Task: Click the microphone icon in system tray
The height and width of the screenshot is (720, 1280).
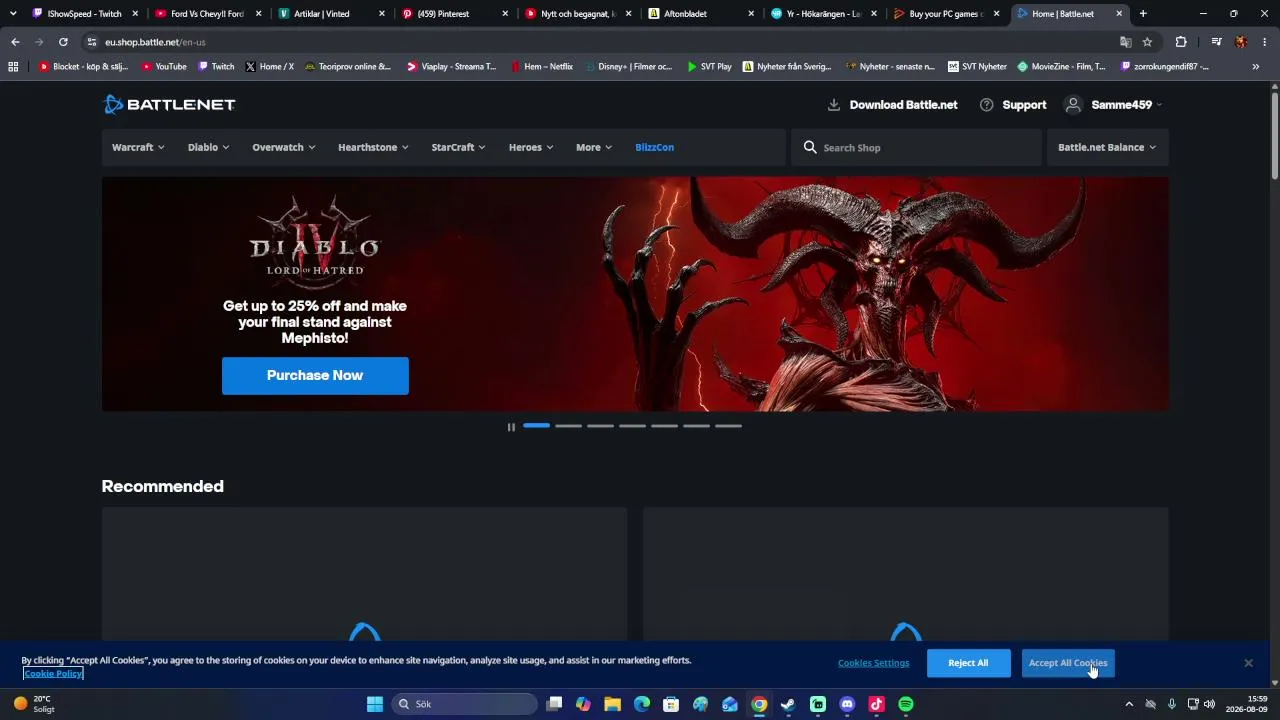Action: tap(1172, 704)
